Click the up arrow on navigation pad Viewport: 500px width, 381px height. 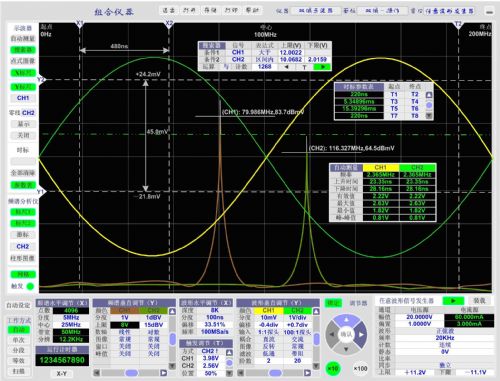coord(346,320)
